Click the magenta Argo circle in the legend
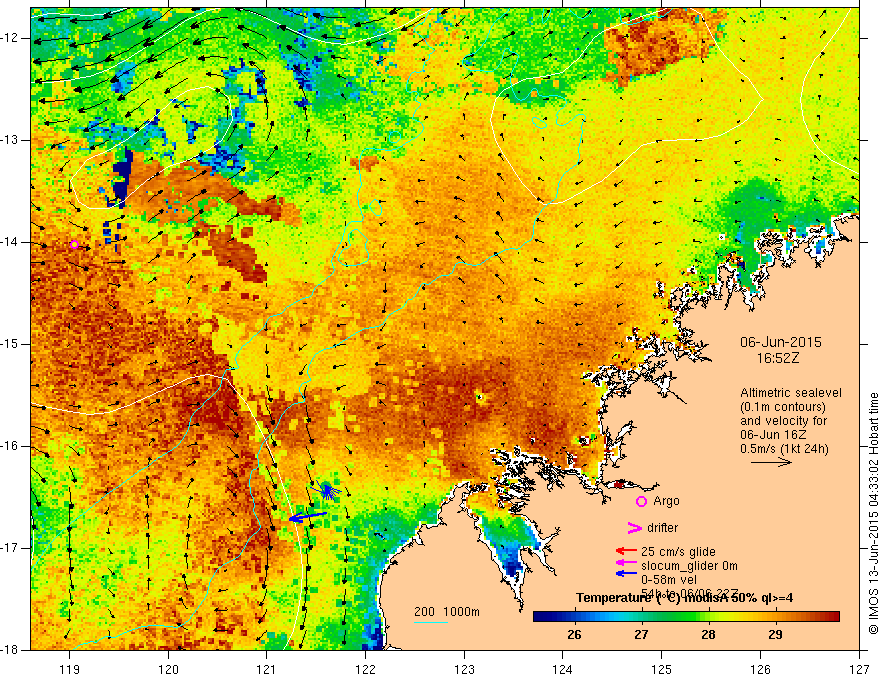880x680 pixels. [641, 502]
